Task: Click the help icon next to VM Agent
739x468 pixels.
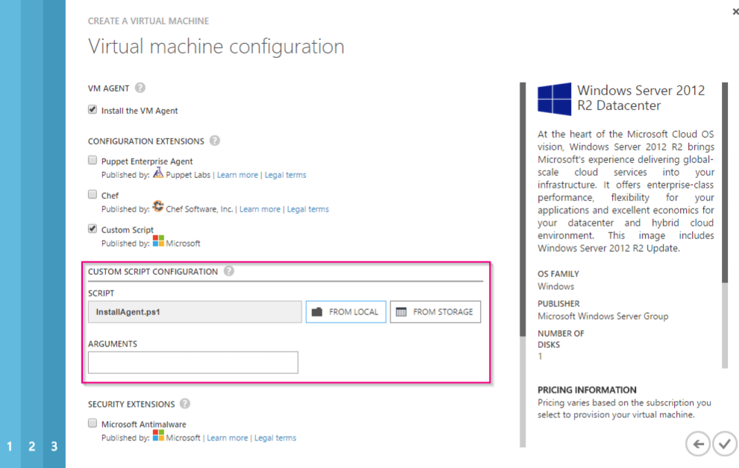Action: [140, 88]
